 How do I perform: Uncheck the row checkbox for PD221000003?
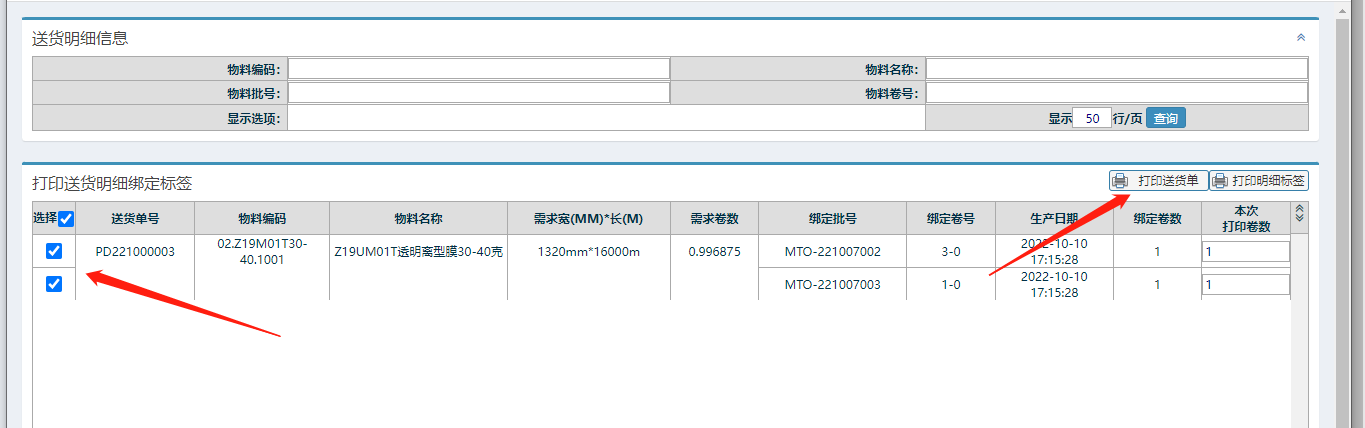(x=54, y=252)
